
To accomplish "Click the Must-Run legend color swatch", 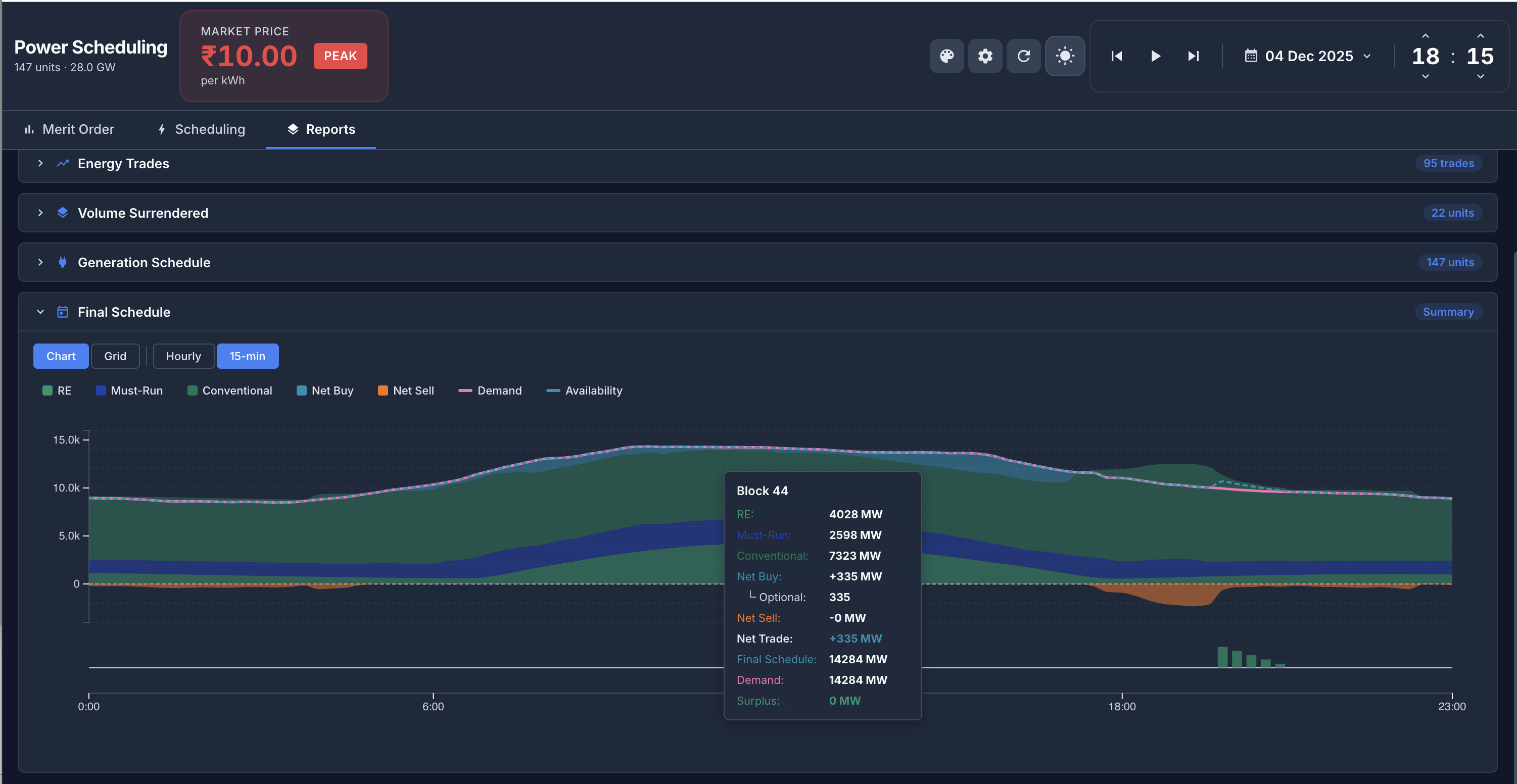I will pyautogui.click(x=100, y=390).
